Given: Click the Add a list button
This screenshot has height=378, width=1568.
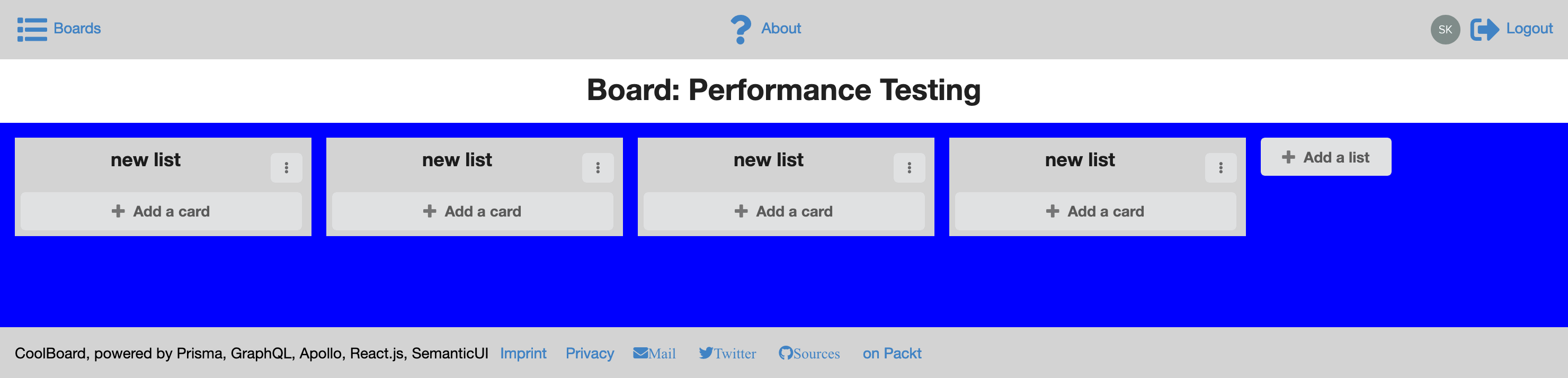Looking at the screenshot, I should [1326, 157].
